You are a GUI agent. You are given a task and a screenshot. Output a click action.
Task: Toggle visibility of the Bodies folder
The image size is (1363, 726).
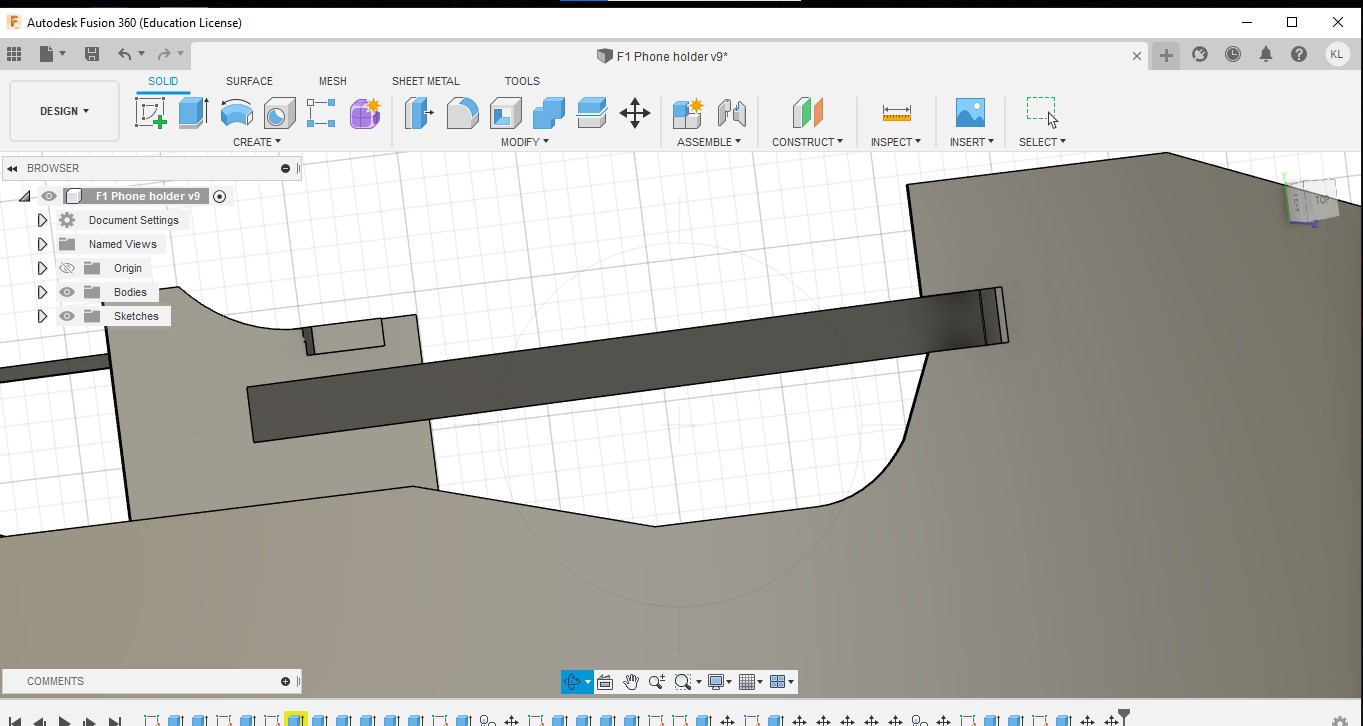(x=67, y=292)
